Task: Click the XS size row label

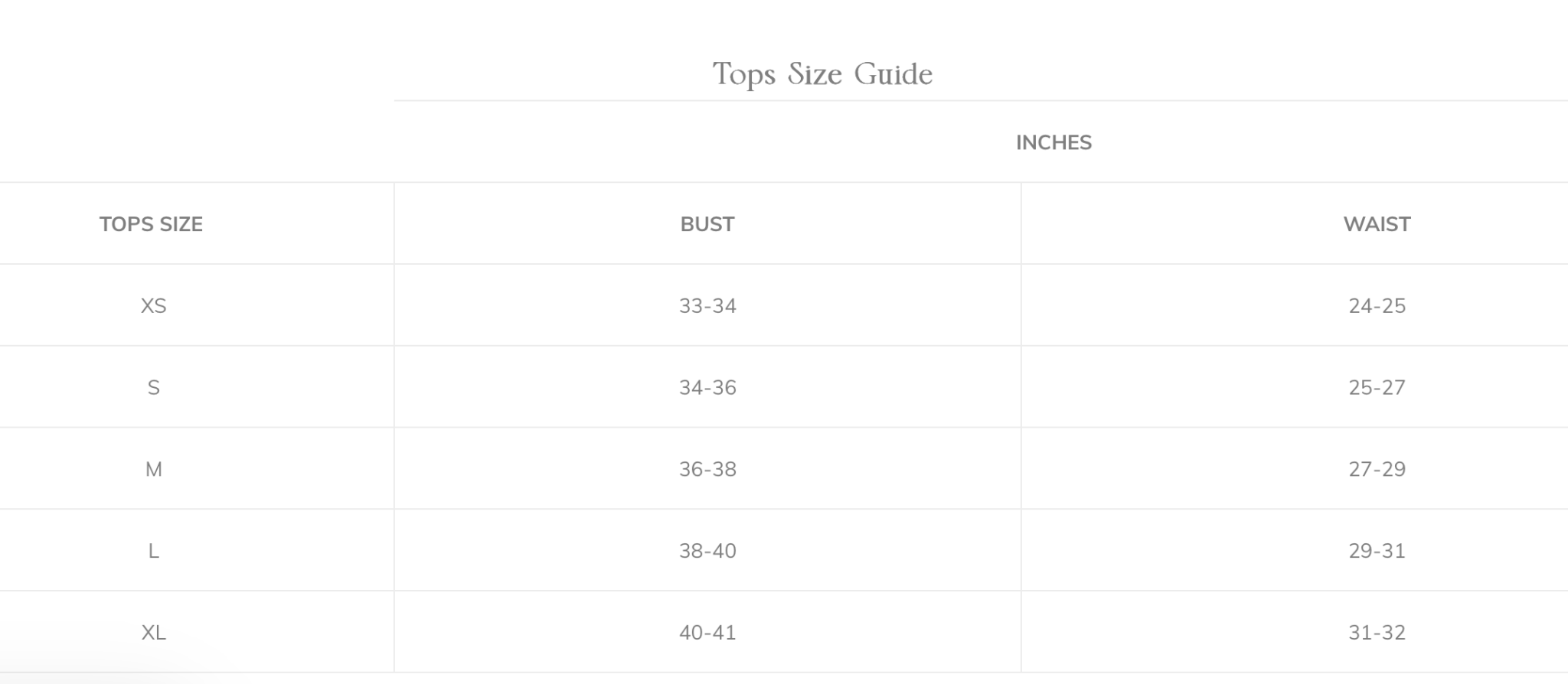Action: [153, 306]
